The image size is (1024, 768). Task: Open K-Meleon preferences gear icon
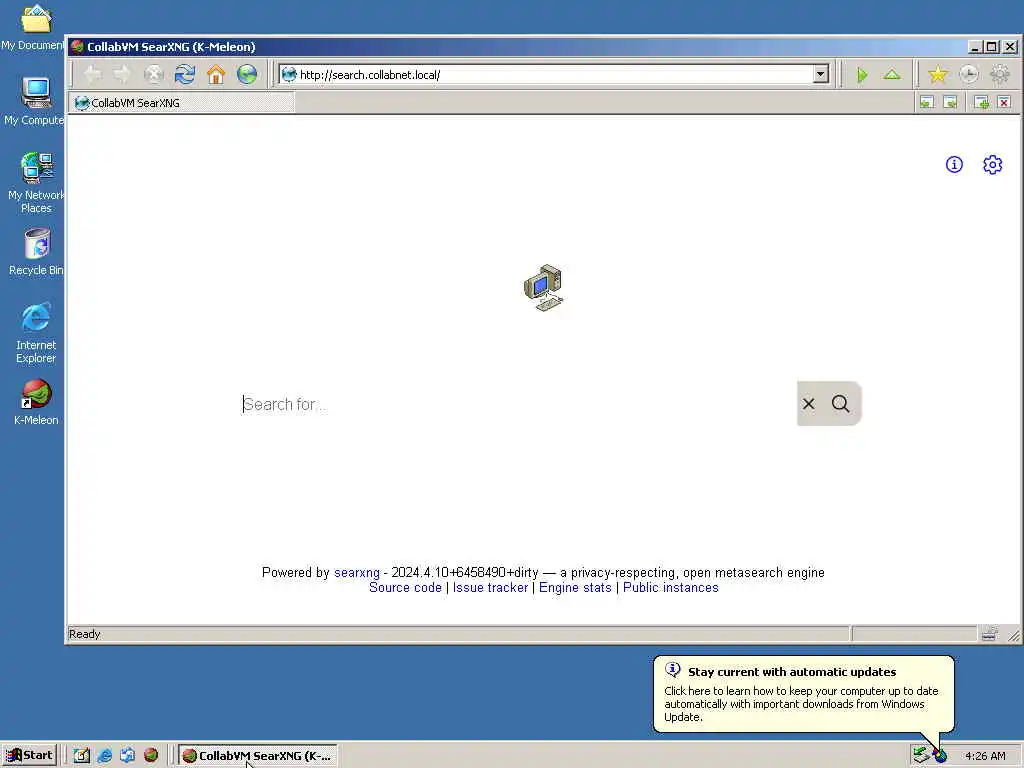[x=1000, y=74]
